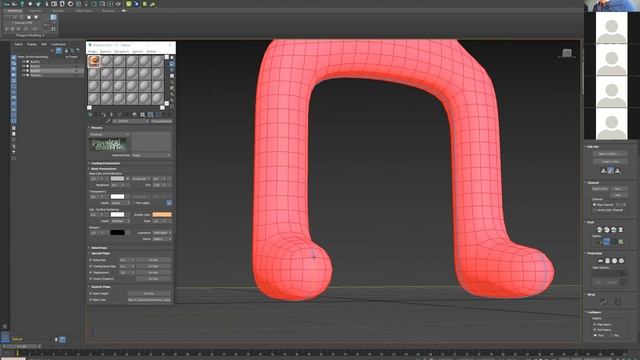Click Select by Material icon
The image size is (640, 360).
coord(172,100)
